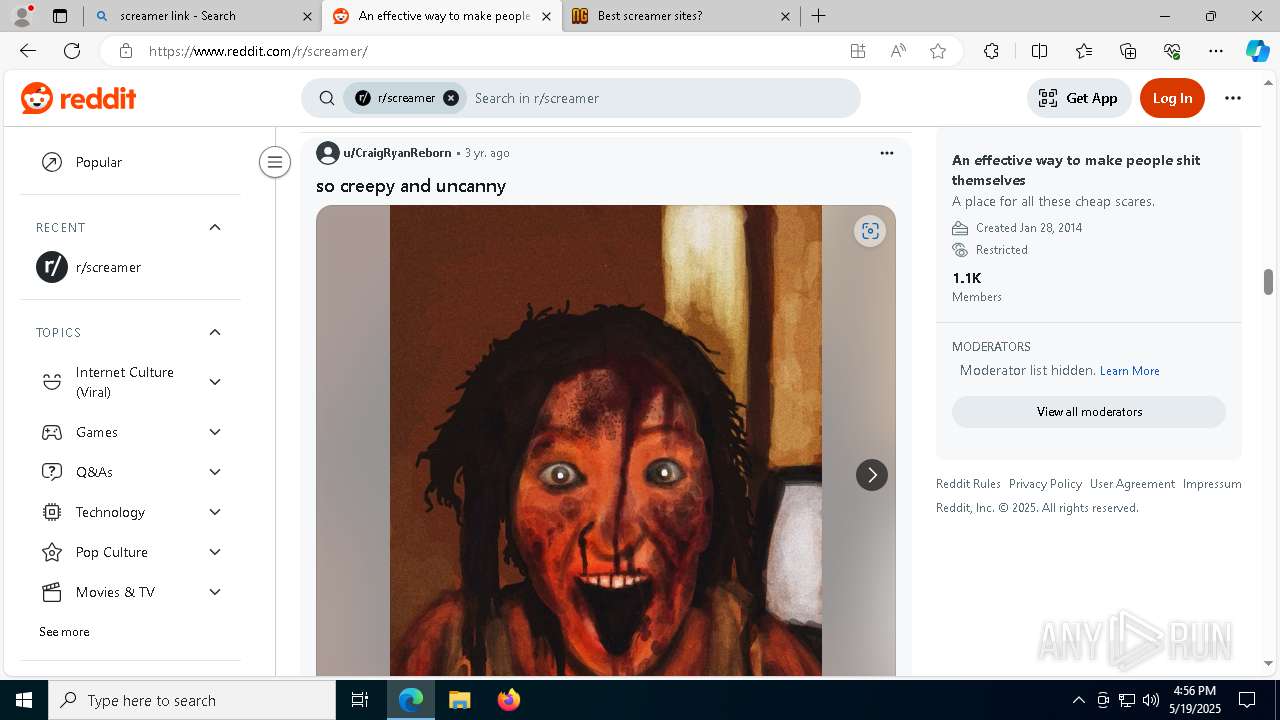Viewport: 1280px width, 720px height.
Task: Switch to the screamer link - Search tab
Action: [200, 16]
